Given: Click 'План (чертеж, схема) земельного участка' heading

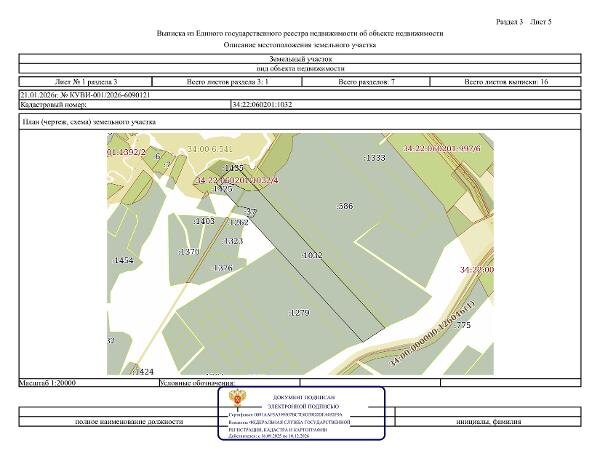Looking at the screenshot, I should [89, 122].
